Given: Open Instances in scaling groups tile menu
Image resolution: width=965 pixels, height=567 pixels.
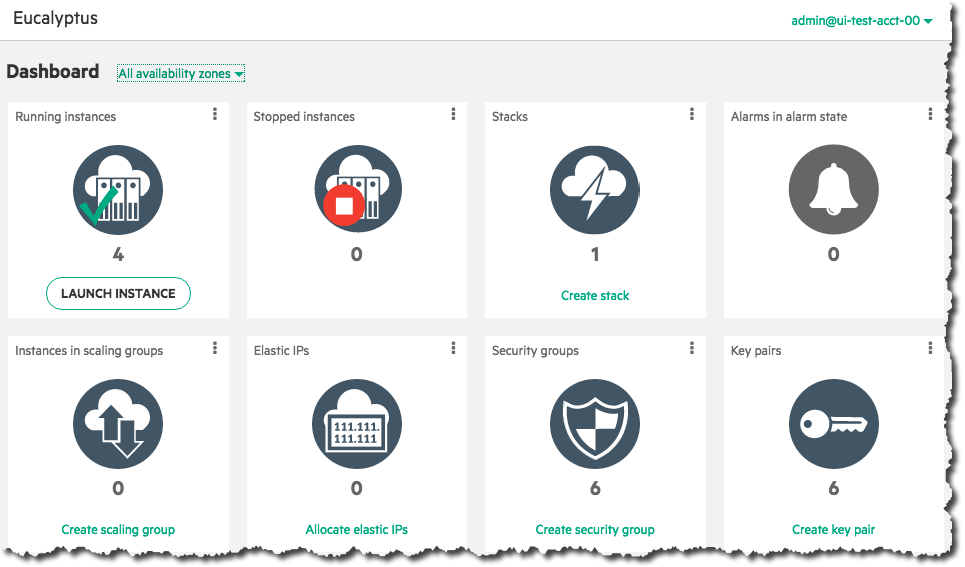Looking at the screenshot, I should (215, 348).
